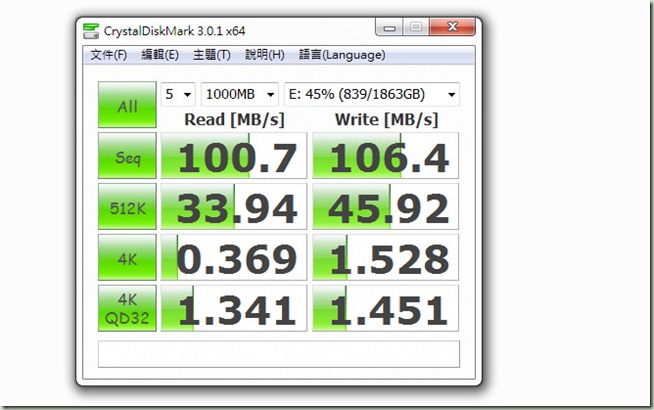Click the 4K QD32 write result 1.451

[385, 308]
